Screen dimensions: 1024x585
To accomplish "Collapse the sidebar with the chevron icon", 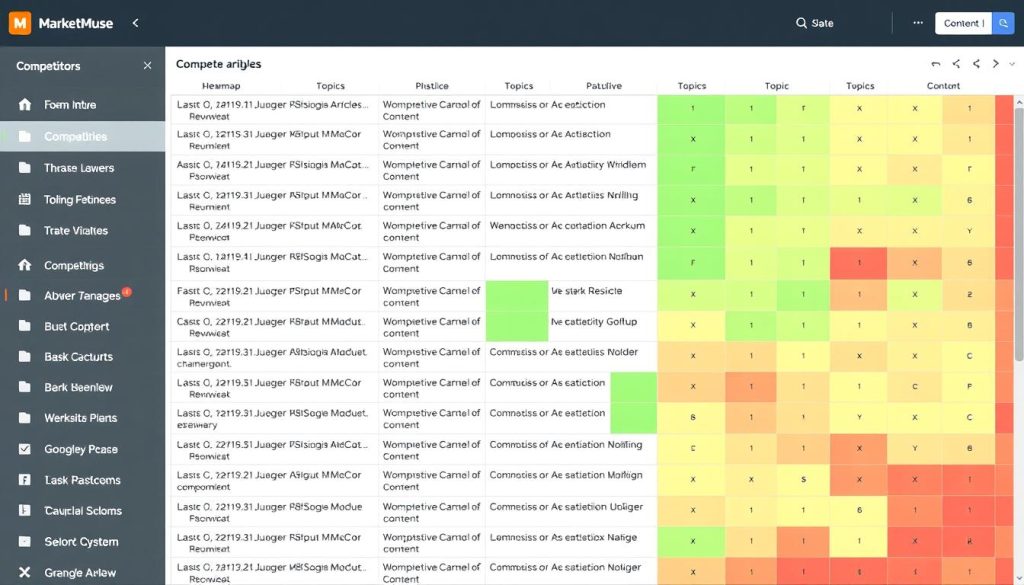I will point(137,22).
